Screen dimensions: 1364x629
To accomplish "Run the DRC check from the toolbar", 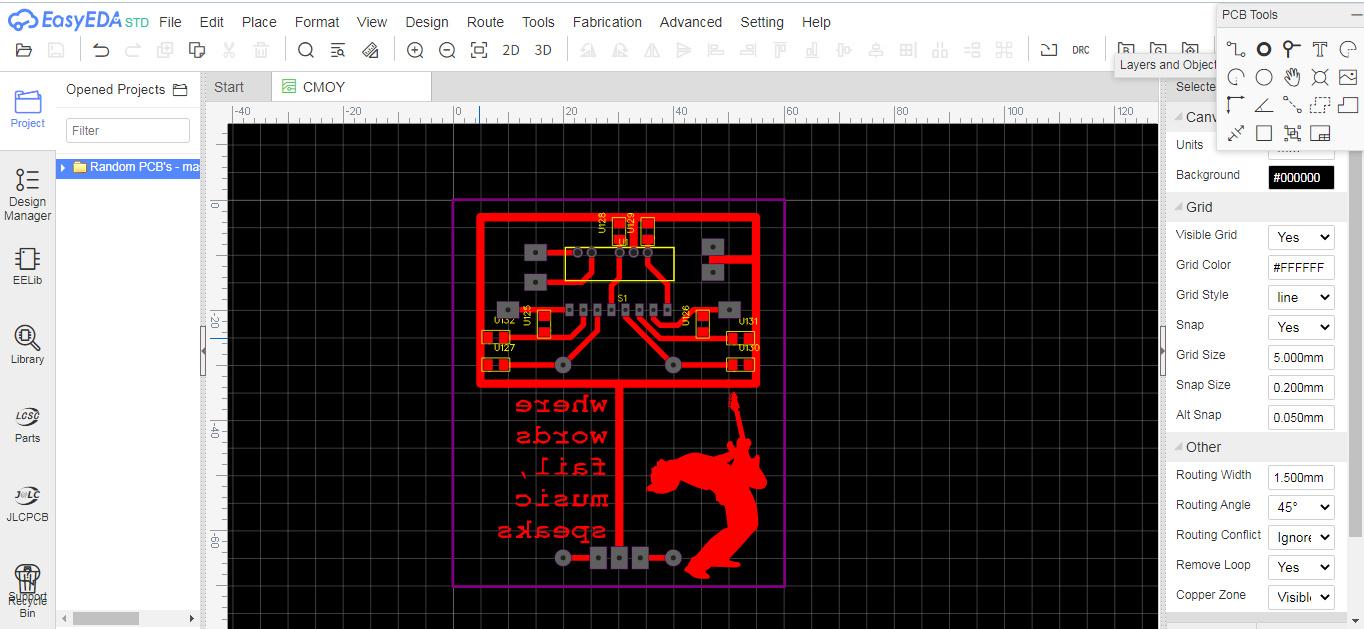I will pyautogui.click(x=1079, y=49).
